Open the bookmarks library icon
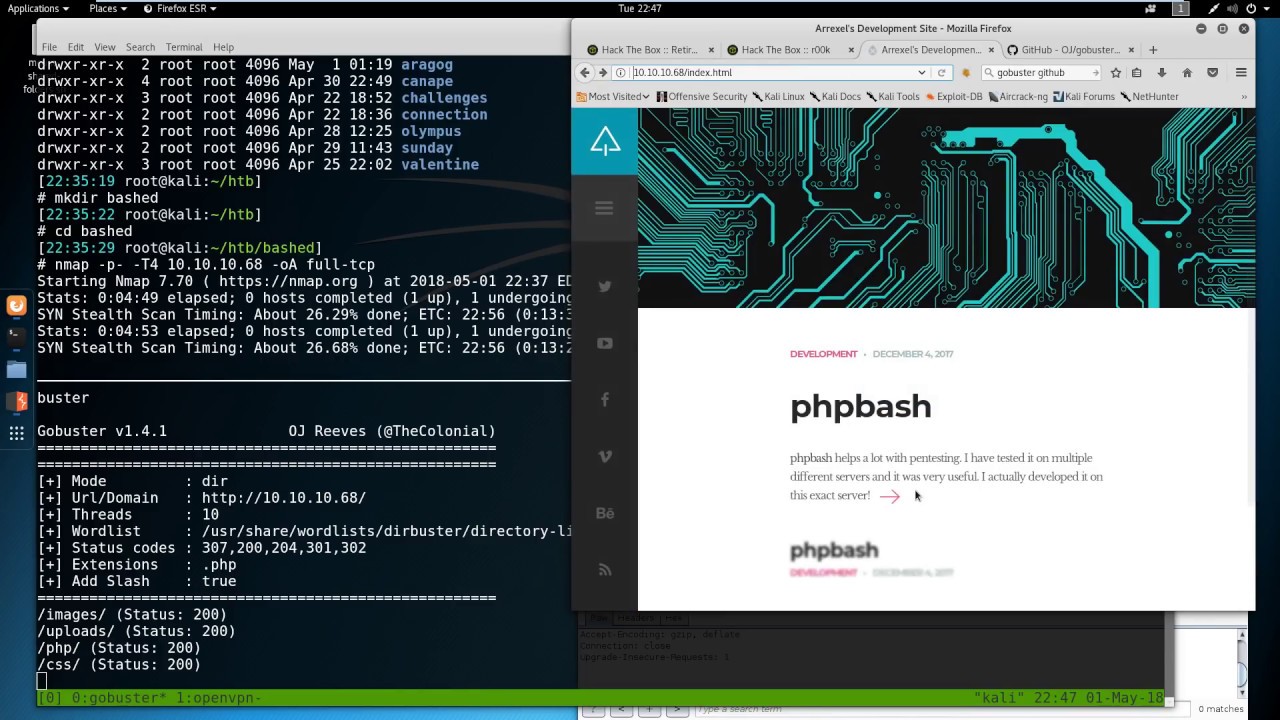 click(x=1137, y=72)
